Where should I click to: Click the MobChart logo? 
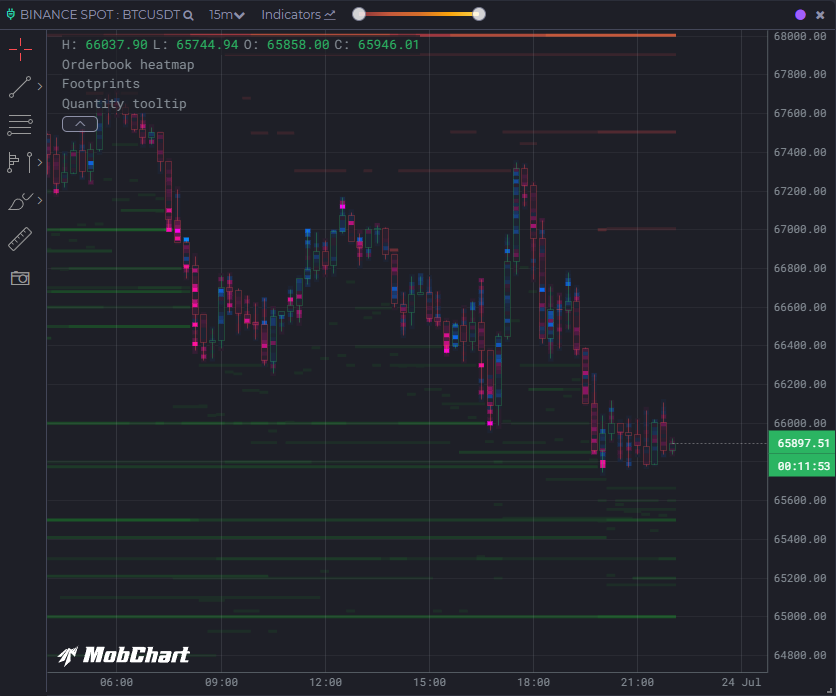[x=124, y=655]
